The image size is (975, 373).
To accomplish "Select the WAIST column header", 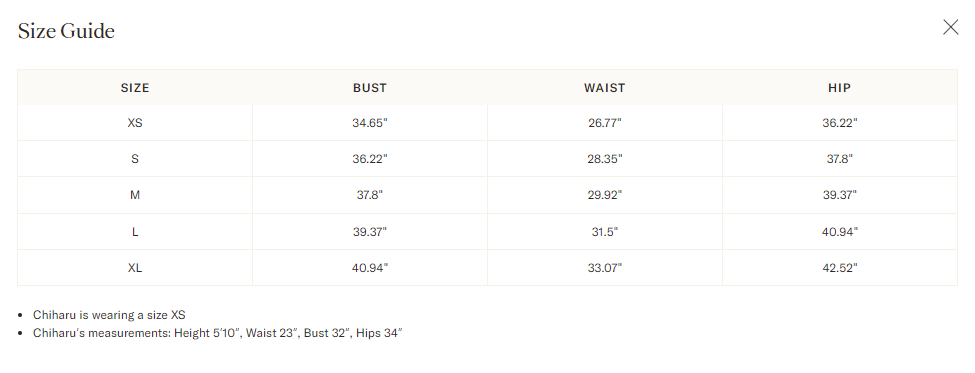I will click(x=604, y=88).
